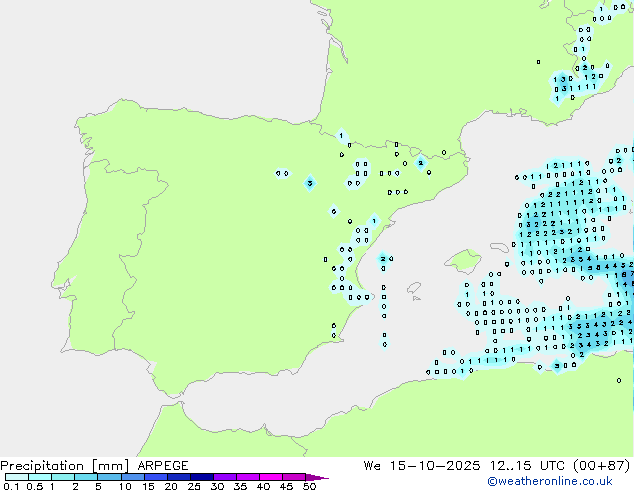Click the legend swatch between 1 and 2
This screenshot has height=490, width=634.
[63, 477]
